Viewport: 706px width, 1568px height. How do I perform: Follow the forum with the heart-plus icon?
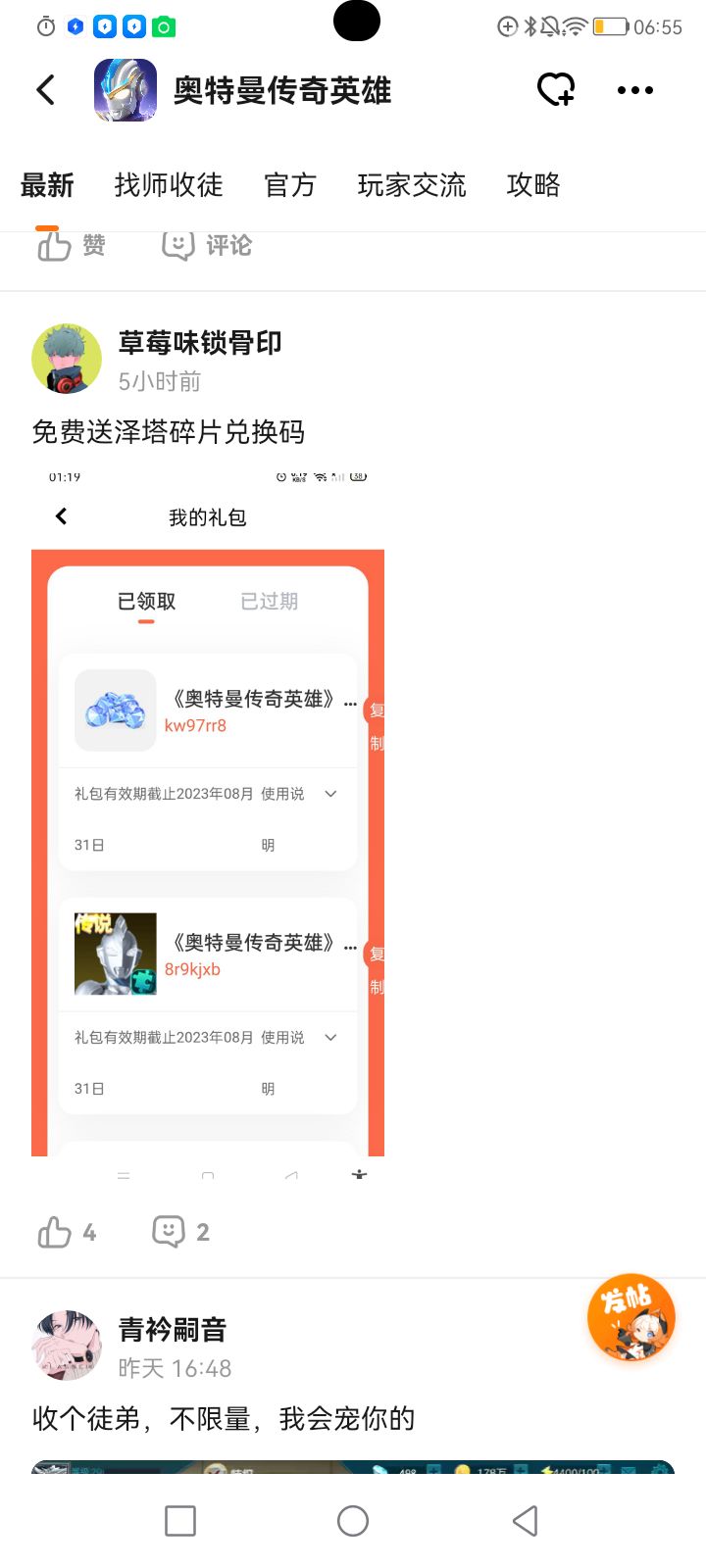pyautogui.click(x=556, y=89)
